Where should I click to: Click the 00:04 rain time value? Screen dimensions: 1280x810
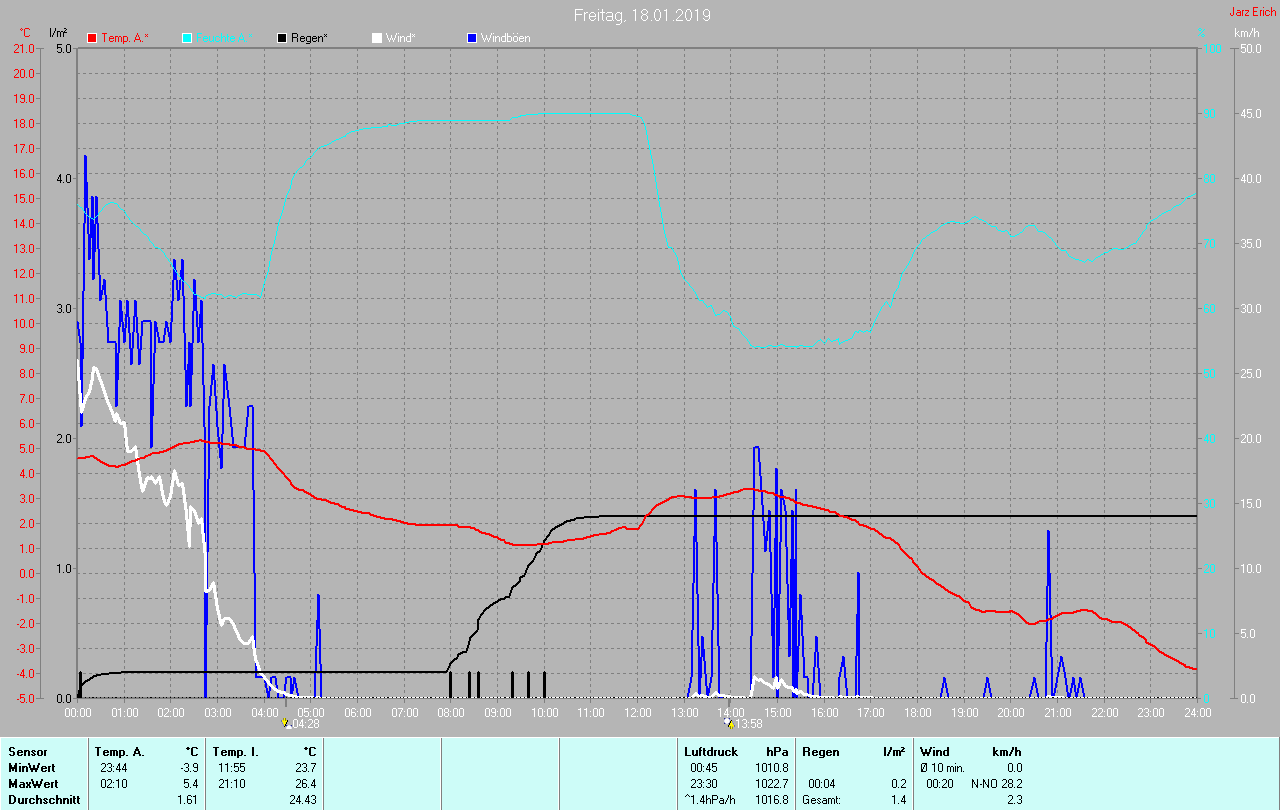point(822,783)
